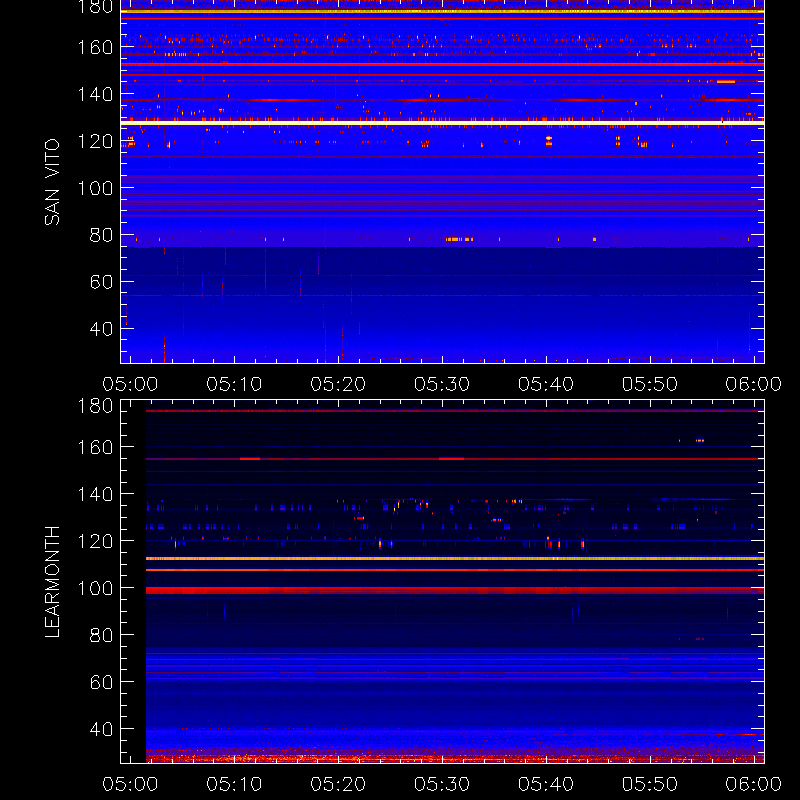
Task: Click San Vito's 80 frequency label
Action: pyautogui.click(x=101, y=235)
